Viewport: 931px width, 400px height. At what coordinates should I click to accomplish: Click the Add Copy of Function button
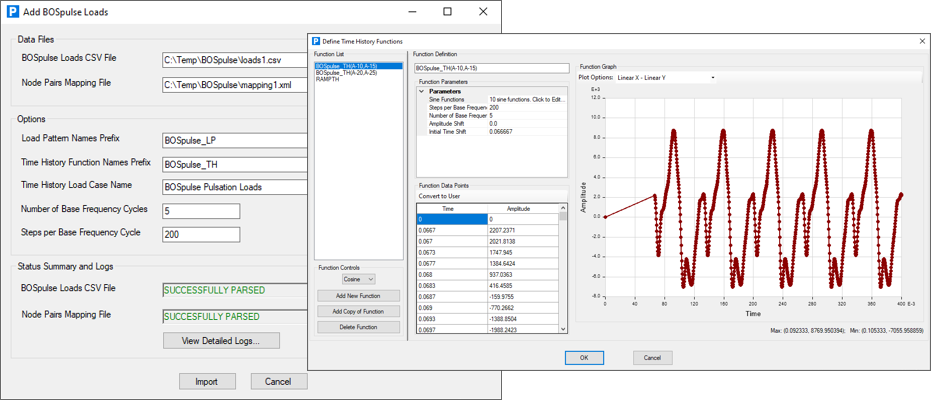[x=359, y=311]
